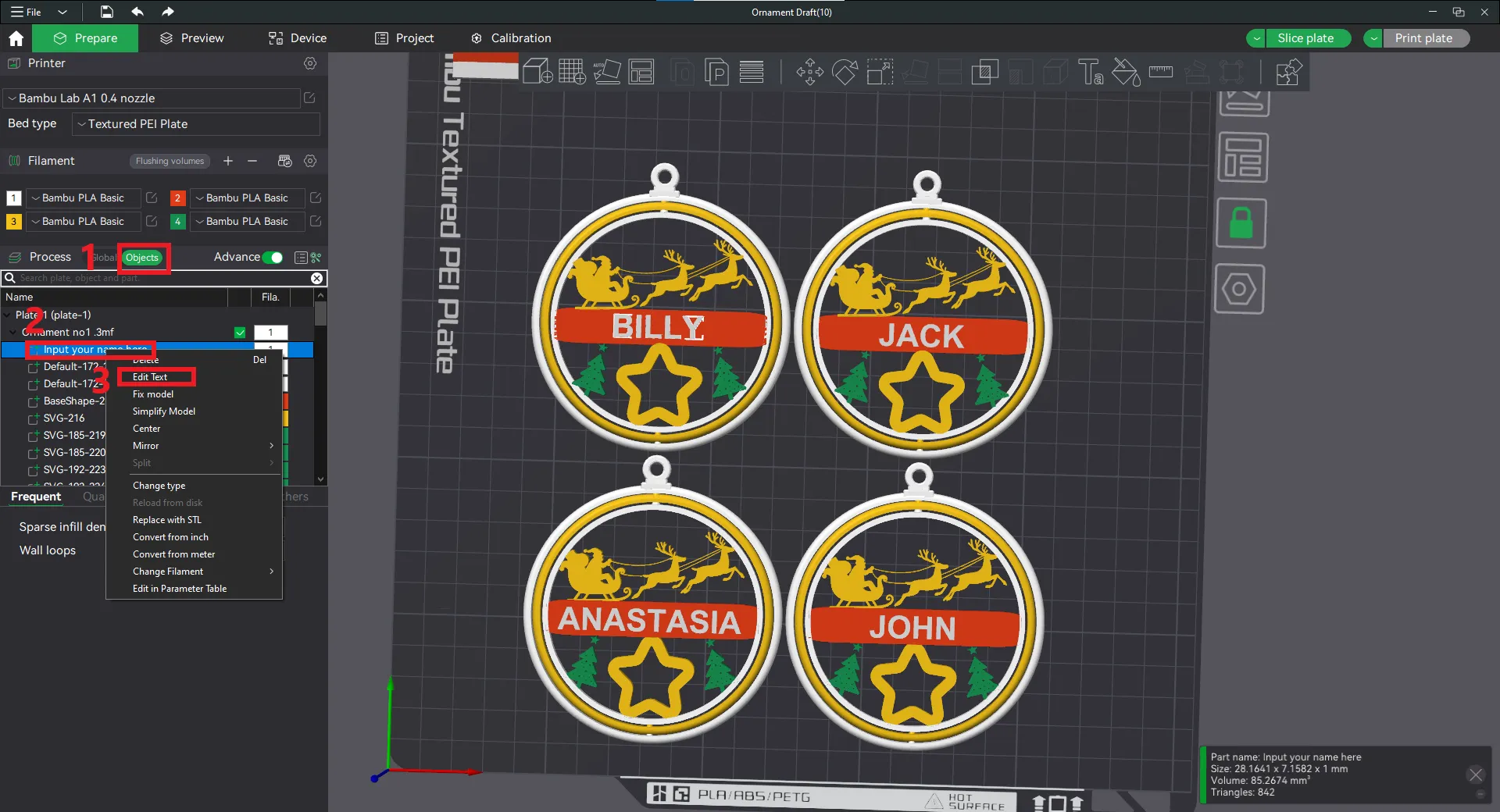Open printer settings gear icon

[310, 63]
